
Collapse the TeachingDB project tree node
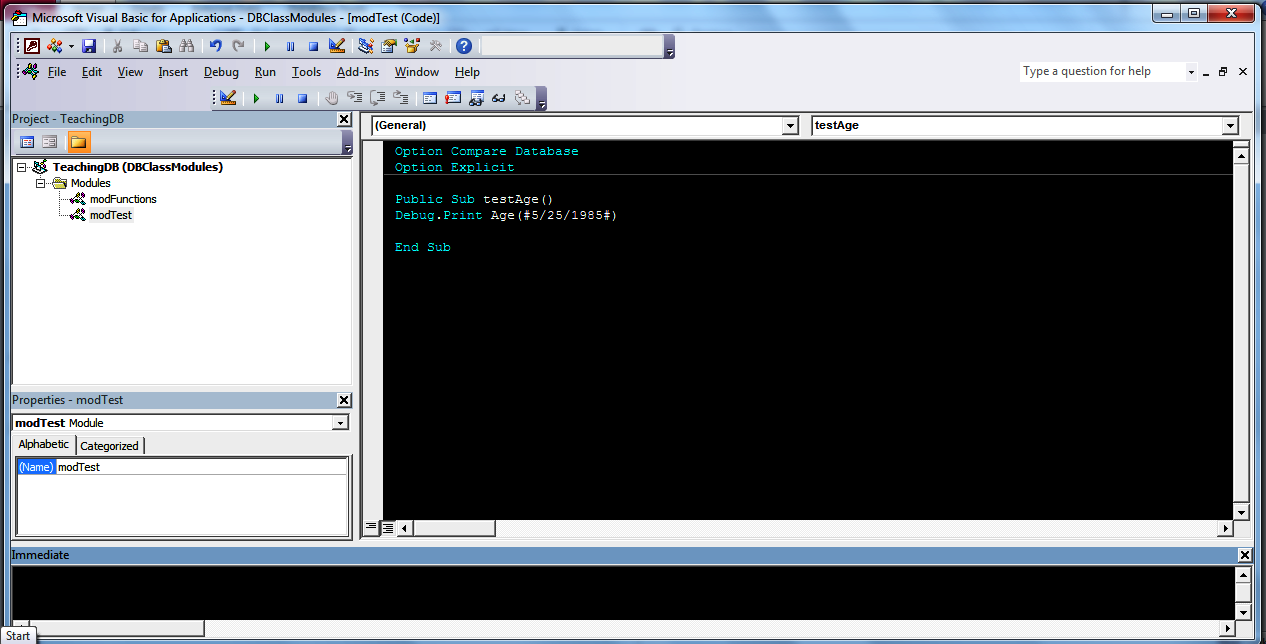point(21,167)
